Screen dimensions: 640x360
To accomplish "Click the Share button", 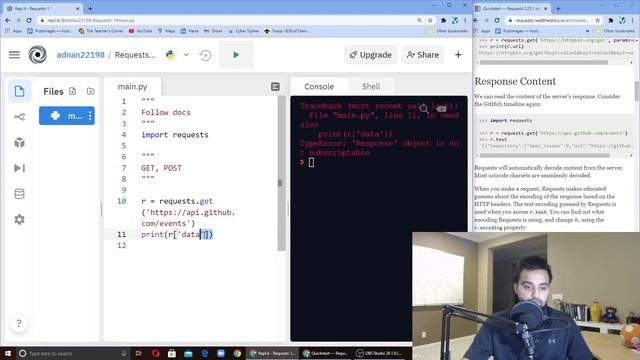I will [423, 55].
